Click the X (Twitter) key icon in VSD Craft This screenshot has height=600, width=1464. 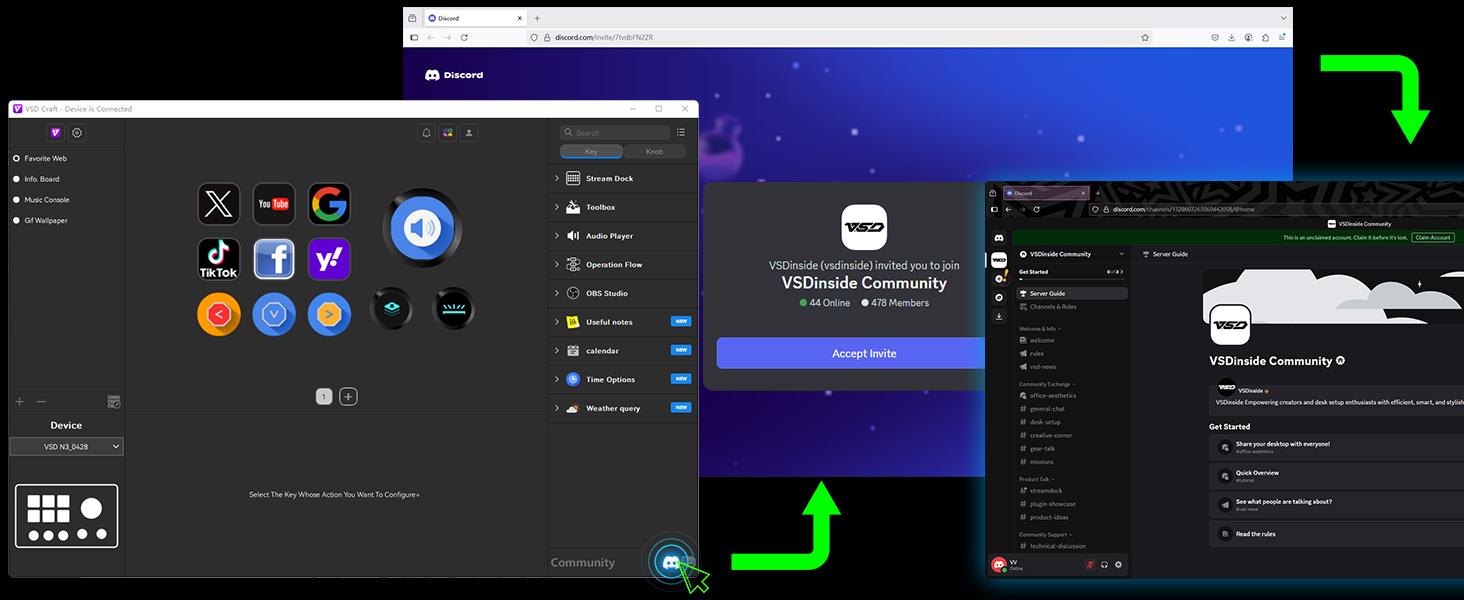pyautogui.click(x=218, y=204)
